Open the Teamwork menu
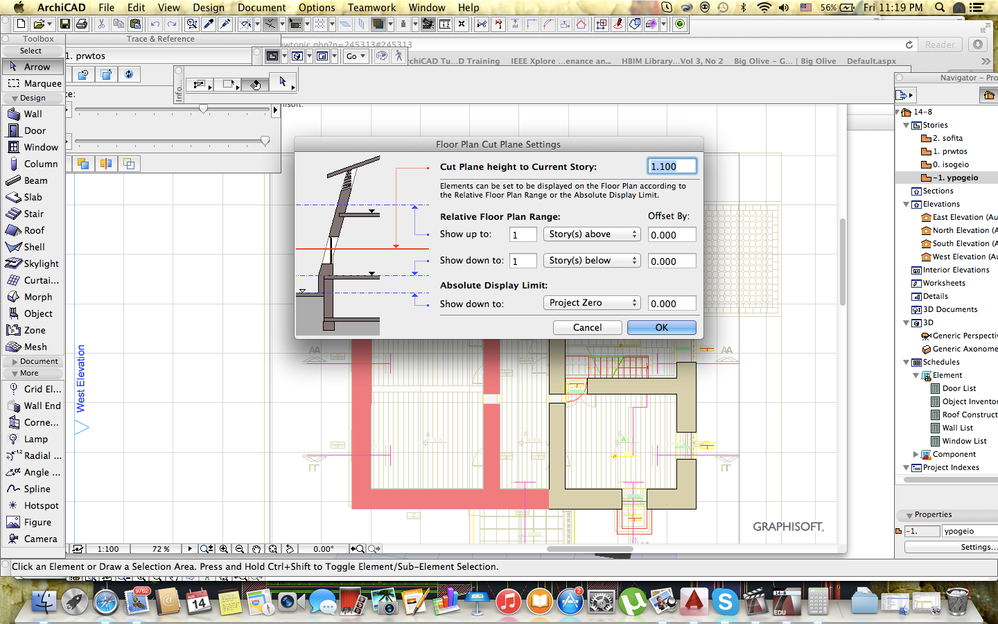Screen dimensions: 998x624 click(371, 7)
